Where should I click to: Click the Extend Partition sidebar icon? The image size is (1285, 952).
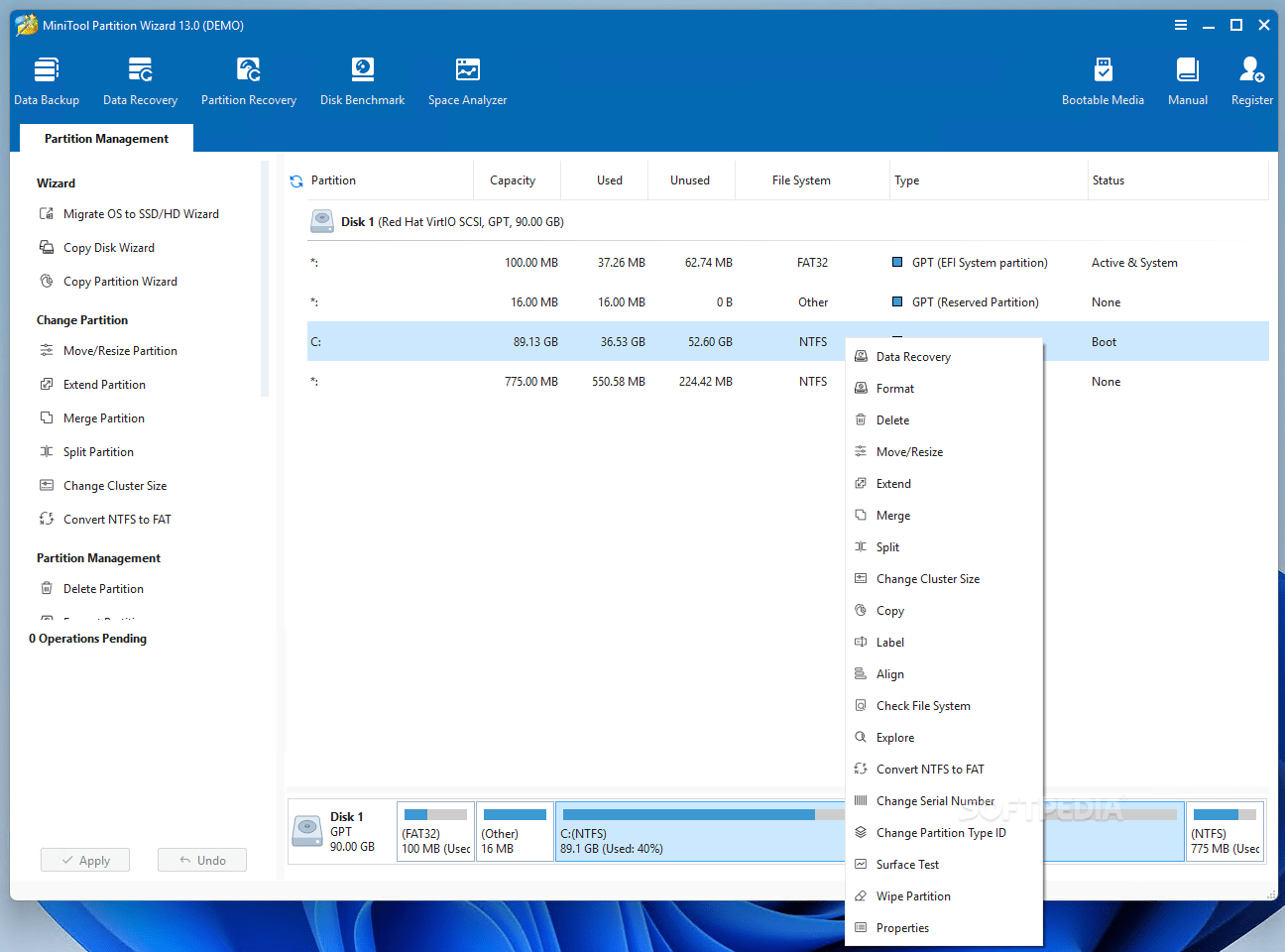tap(47, 385)
